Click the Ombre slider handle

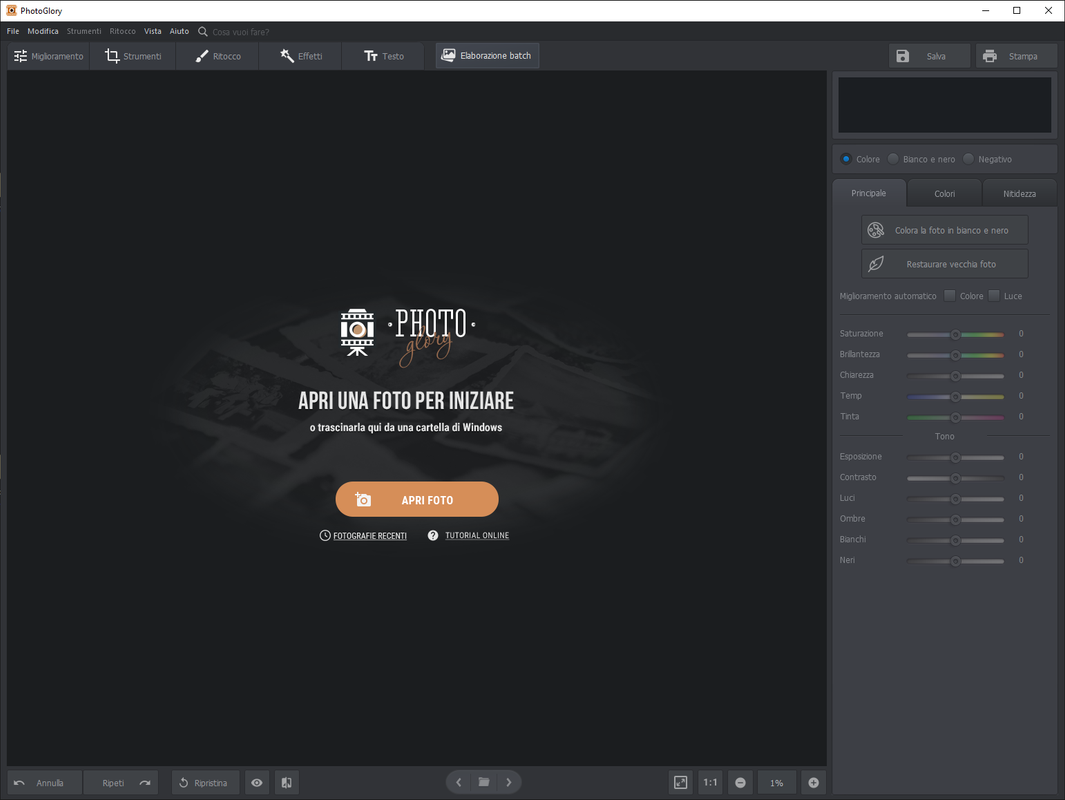coord(956,520)
